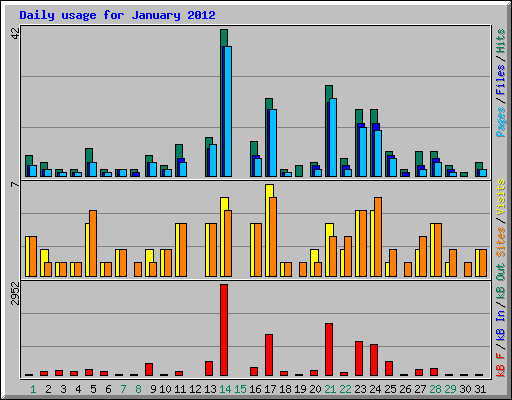This screenshot has width=512, height=400.
Task: Select day label 30 on x-axis
Action: (x=465, y=389)
